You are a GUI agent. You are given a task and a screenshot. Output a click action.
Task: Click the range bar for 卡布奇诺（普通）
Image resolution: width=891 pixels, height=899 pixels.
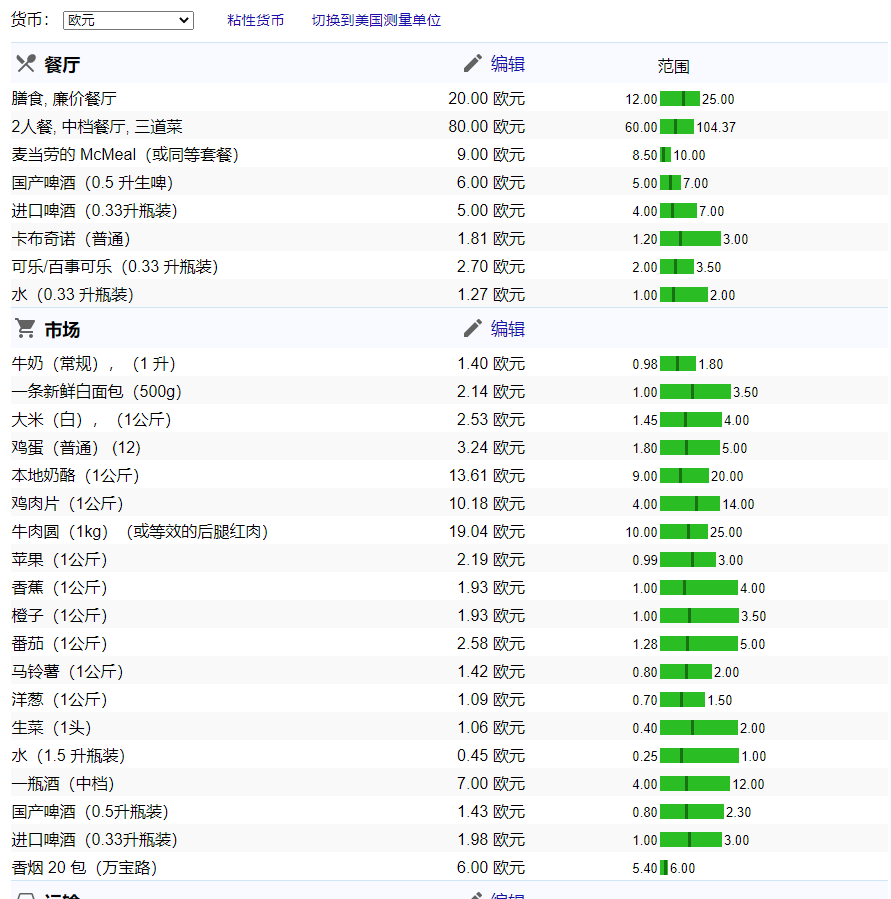tap(690, 239)
